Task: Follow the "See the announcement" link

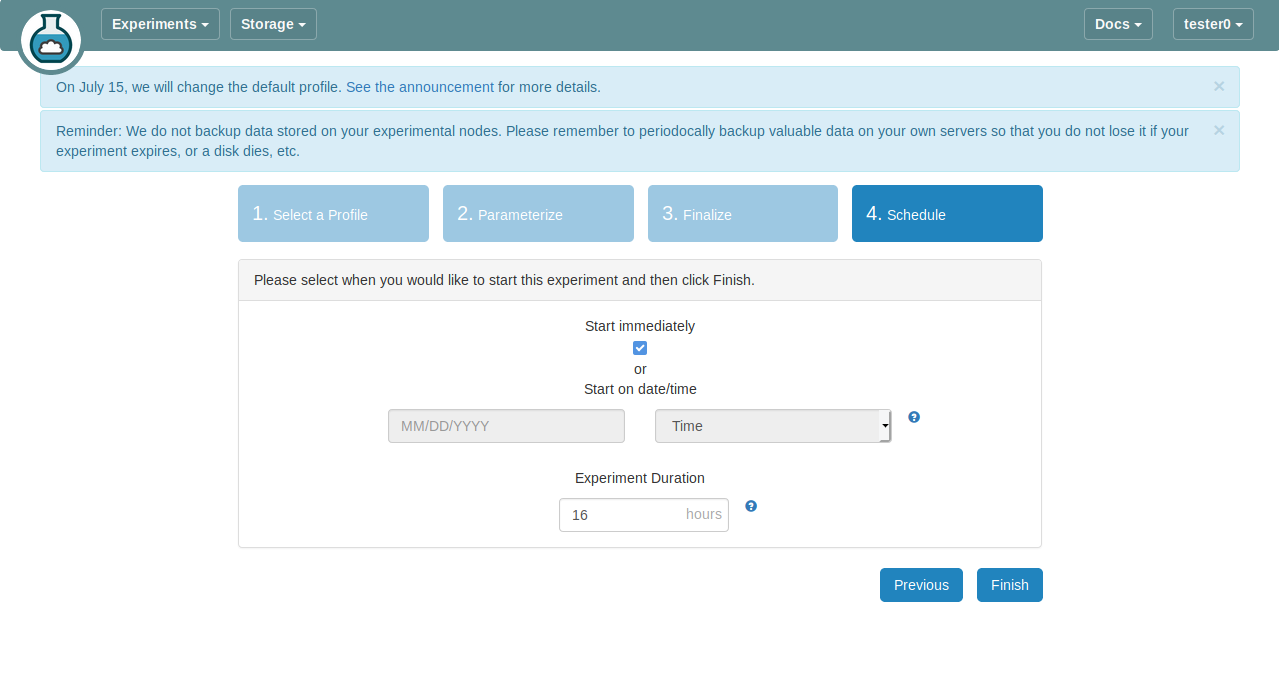Action: tap(419, 87)
